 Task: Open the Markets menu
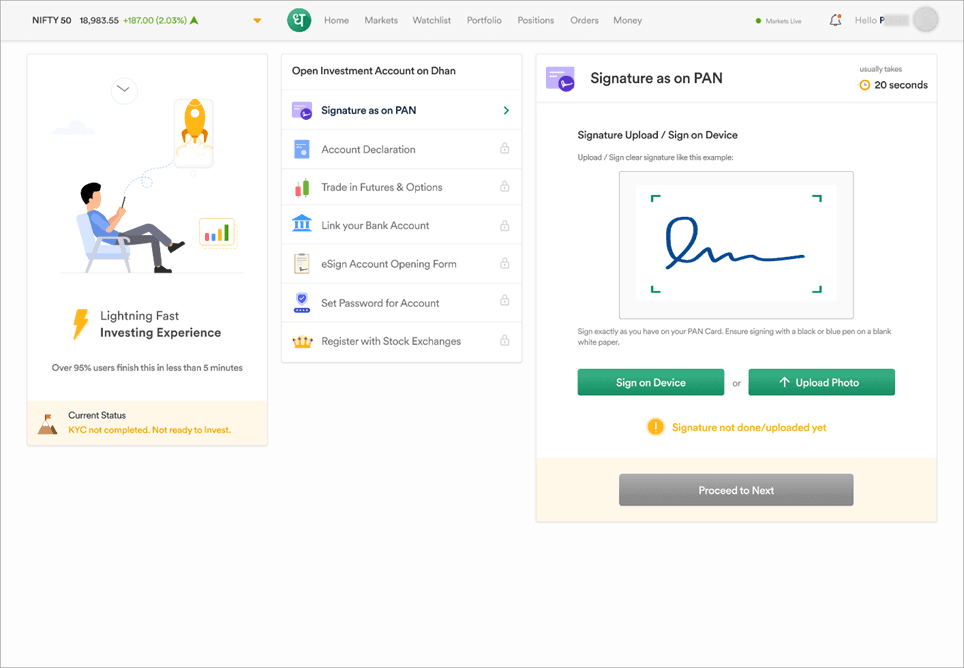click(380, 20)
